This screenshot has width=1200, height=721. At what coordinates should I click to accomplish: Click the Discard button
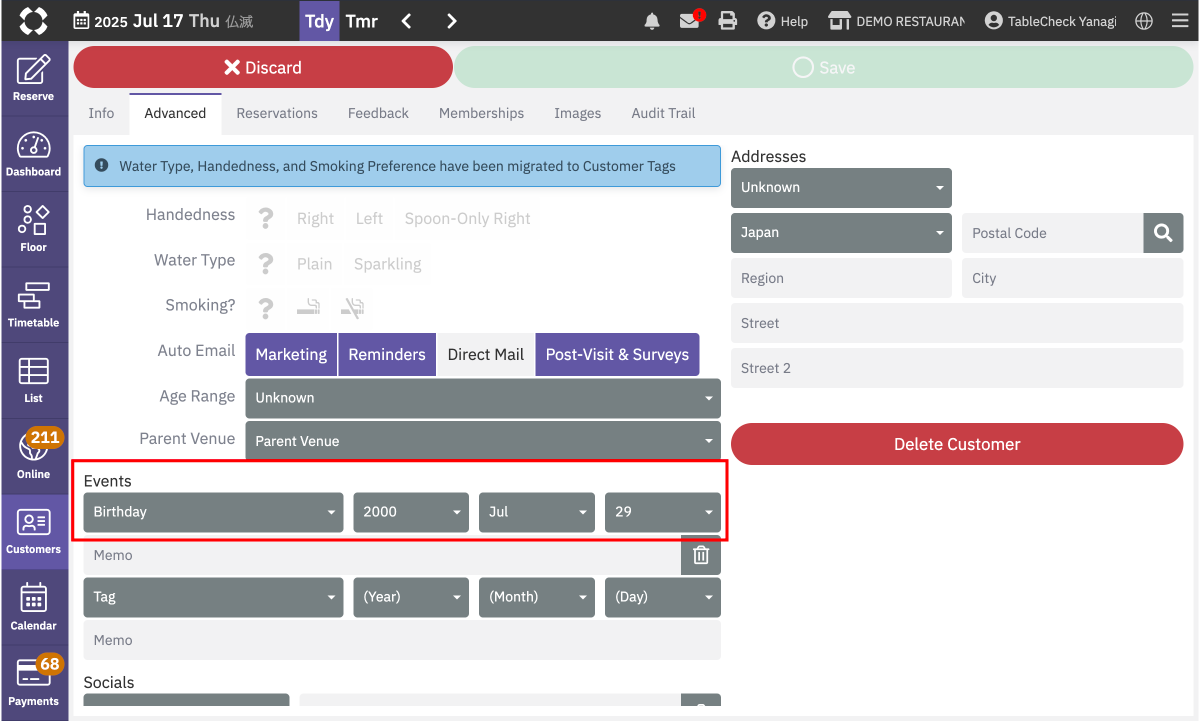pyautogui.click(x=263, y=67)
